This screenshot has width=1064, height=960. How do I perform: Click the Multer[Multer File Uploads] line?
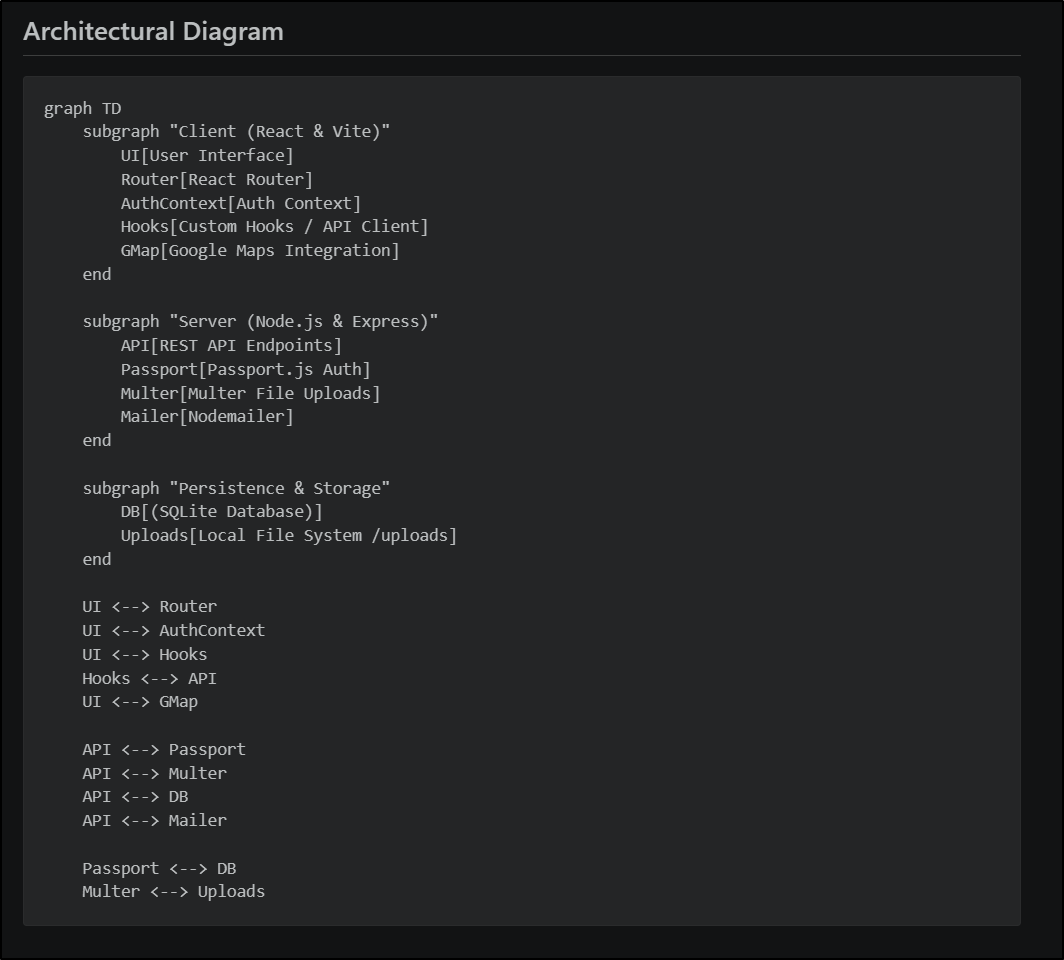tap(250, 393)
